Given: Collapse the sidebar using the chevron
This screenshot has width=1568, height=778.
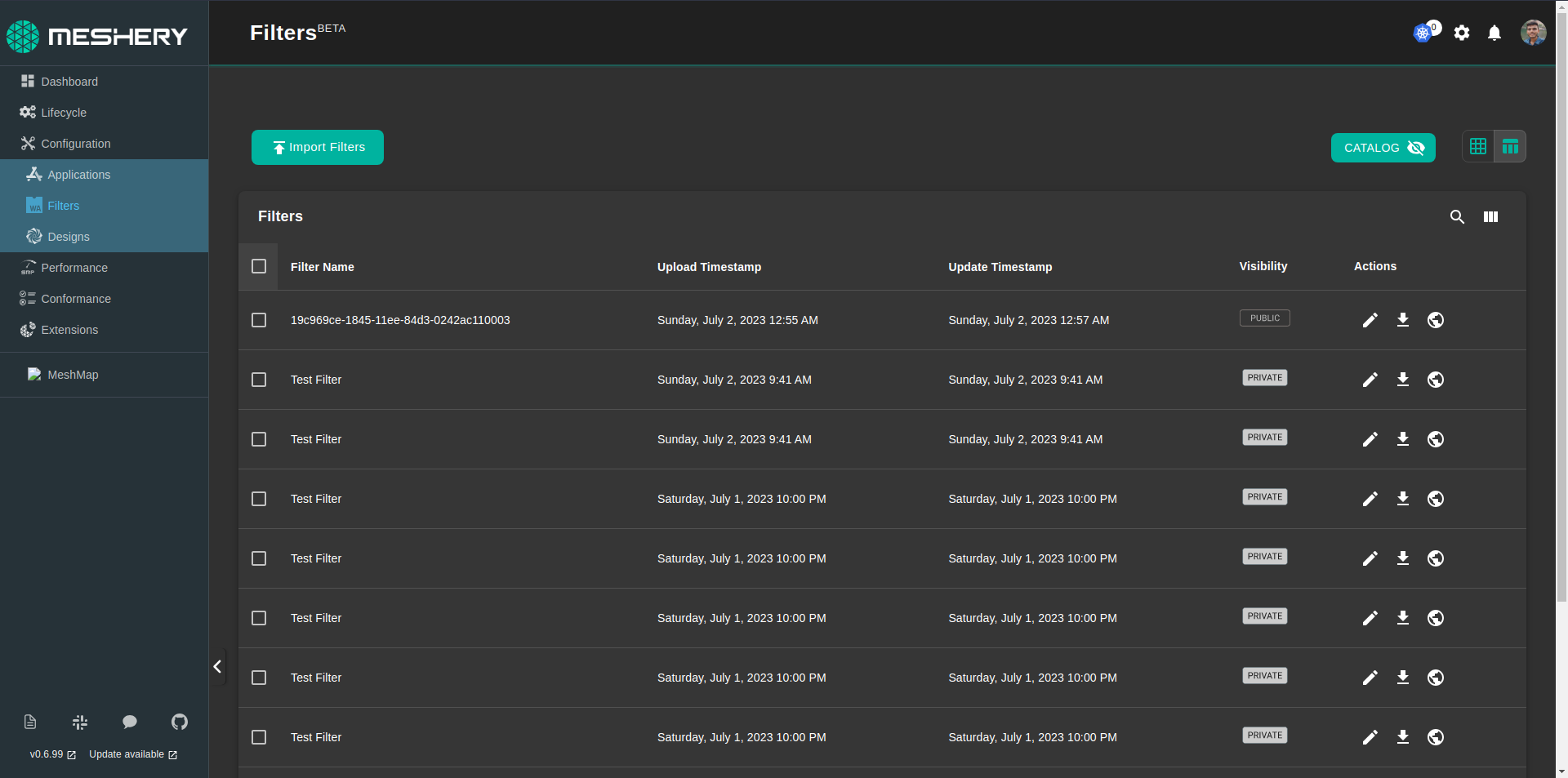Looking at the screenshot, I should tap(218, 666).
